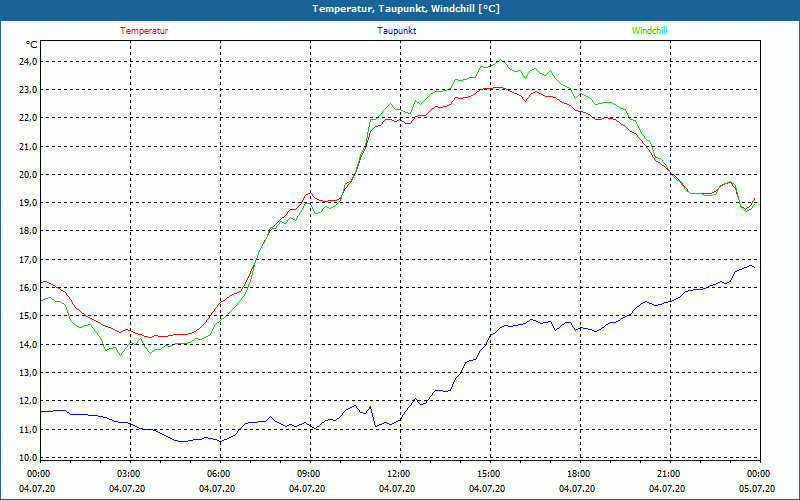This screenshot has height=500, width=800.
Task: Click the 03:00 time axis label
Action: (128, 474)
